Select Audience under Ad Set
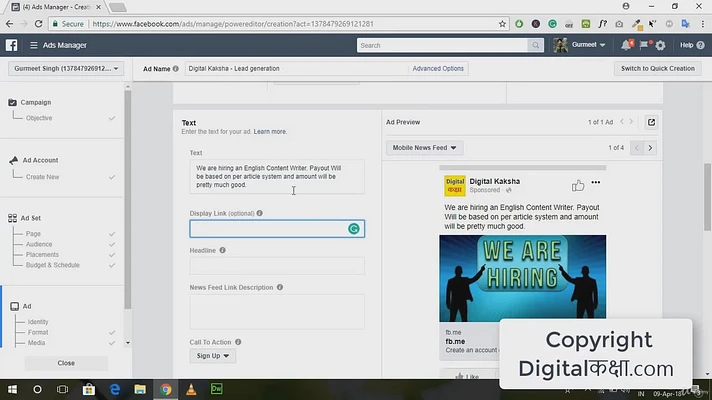The height and width of the screenshot is (400, 712). point(39,244)
